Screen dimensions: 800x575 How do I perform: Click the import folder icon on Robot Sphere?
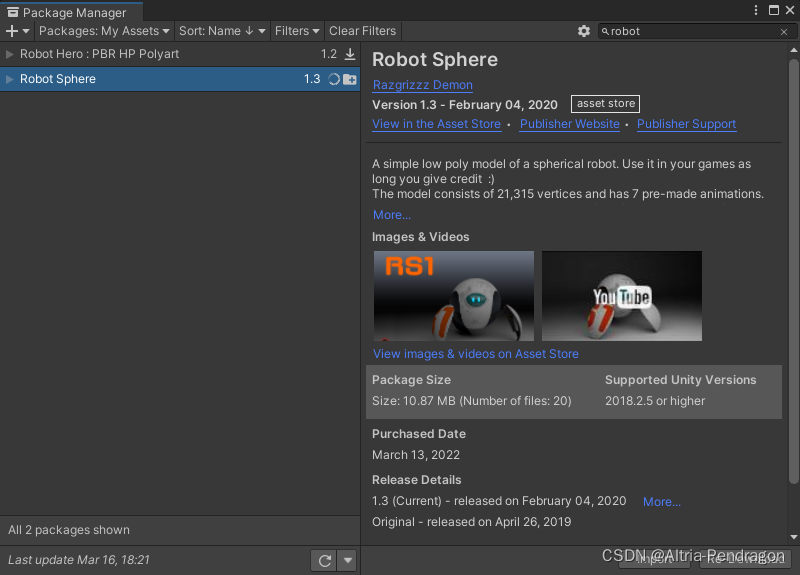pyautogui.click(x=350, y=79)
